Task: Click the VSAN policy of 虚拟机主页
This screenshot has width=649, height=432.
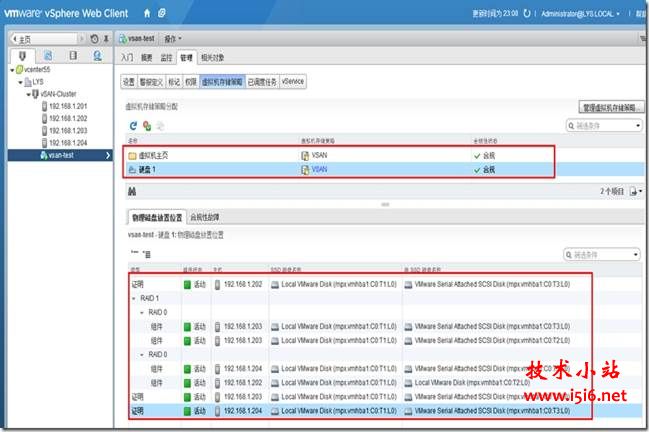Action: coord(319,156)
